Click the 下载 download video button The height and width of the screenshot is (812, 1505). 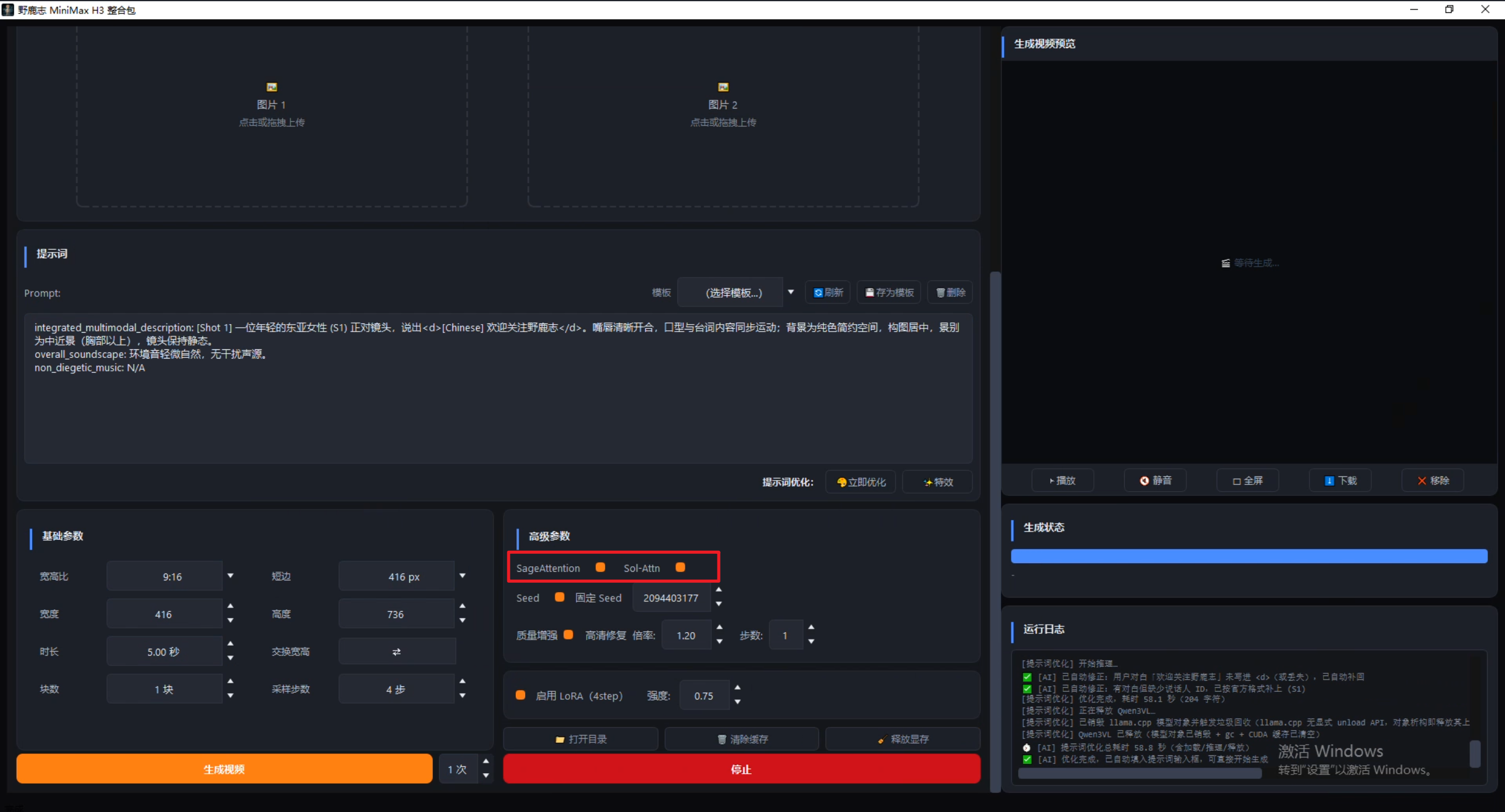coord(1340,481)
